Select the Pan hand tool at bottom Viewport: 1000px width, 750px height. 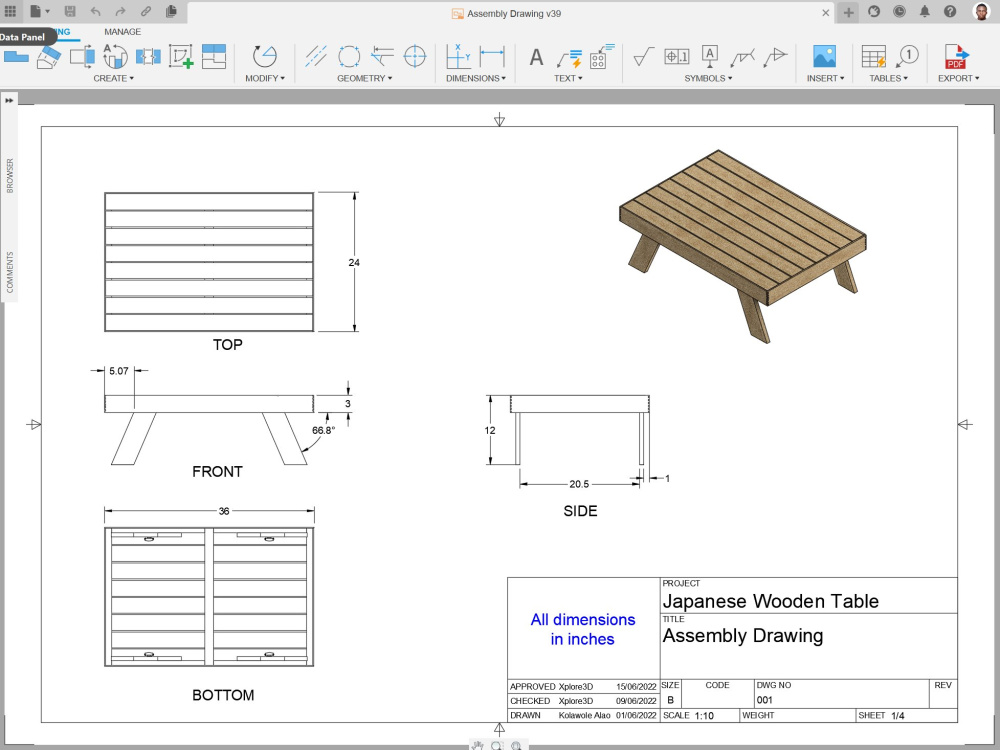click(x=478, y=746)
